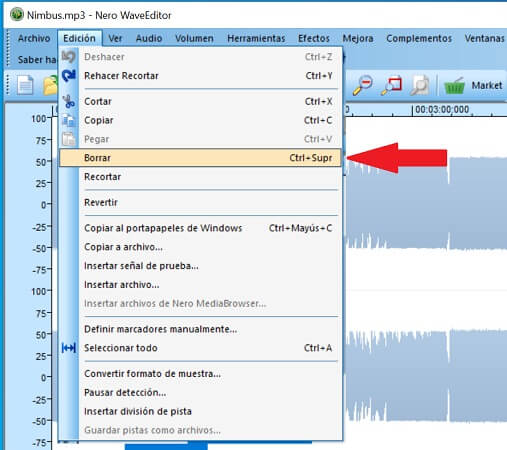507x450 pixels.
Task: Open the Efectos menu
Action: point(314,38)
